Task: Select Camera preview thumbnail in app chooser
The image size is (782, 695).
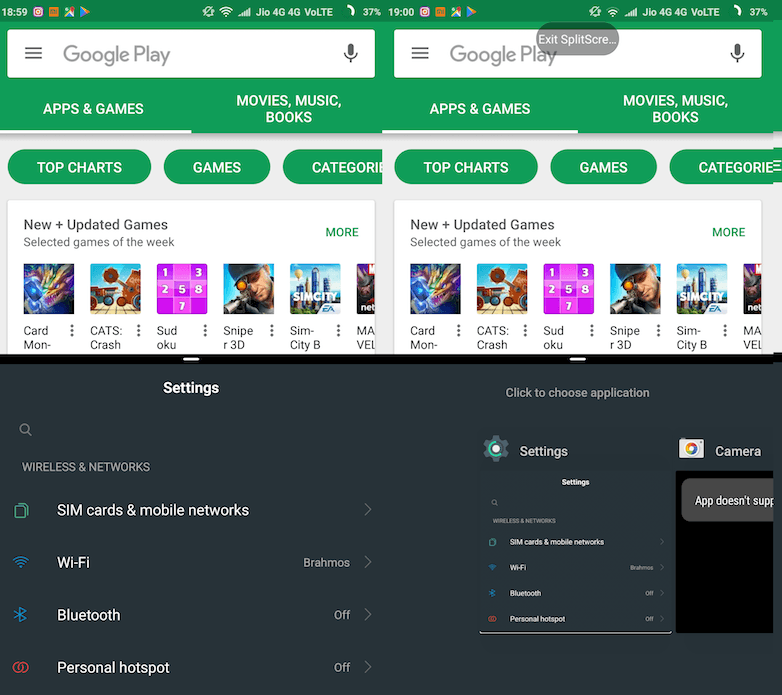Action: click(x=725, y=552)
